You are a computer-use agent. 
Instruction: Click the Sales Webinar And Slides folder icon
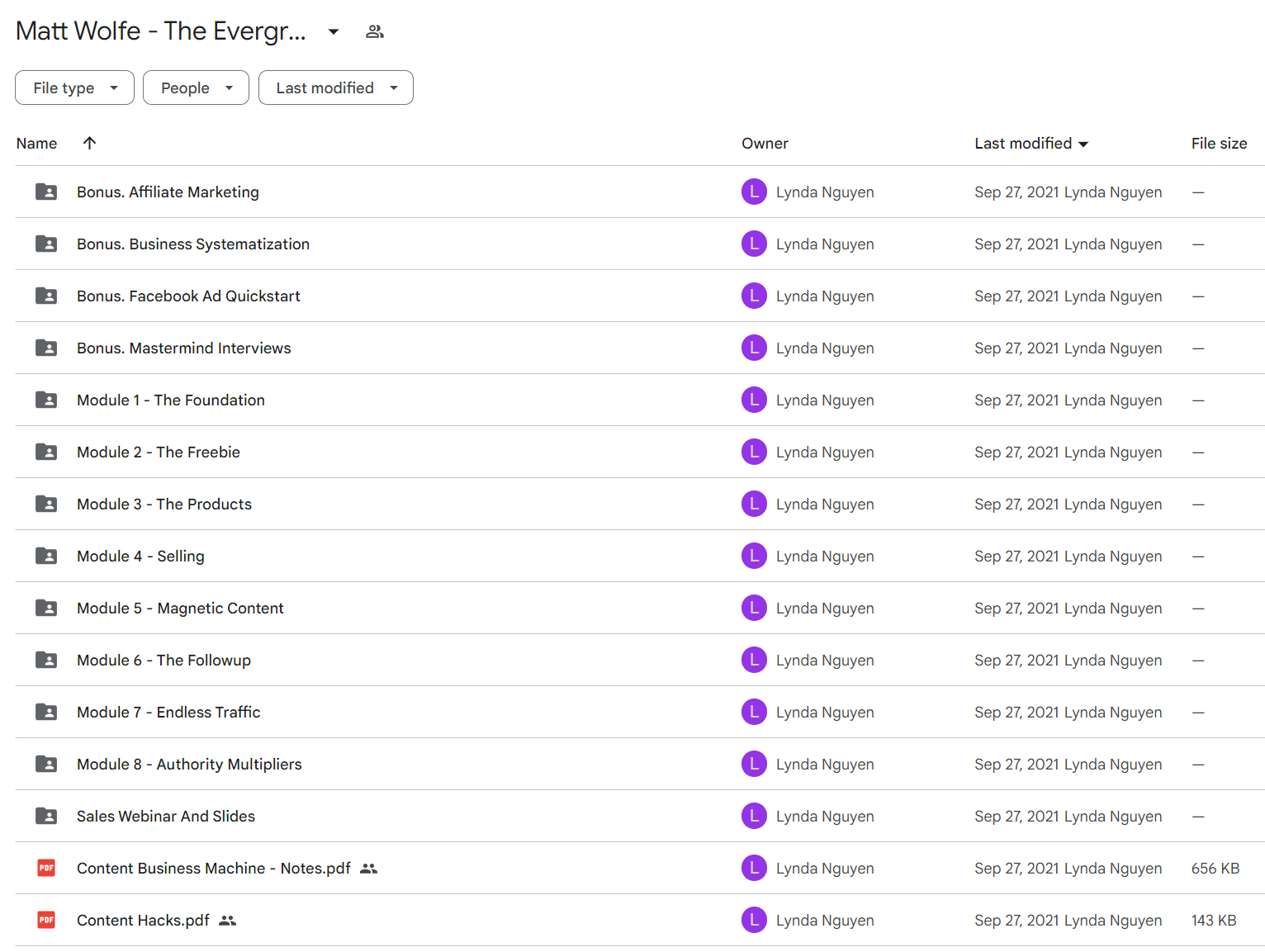[46, 816]
